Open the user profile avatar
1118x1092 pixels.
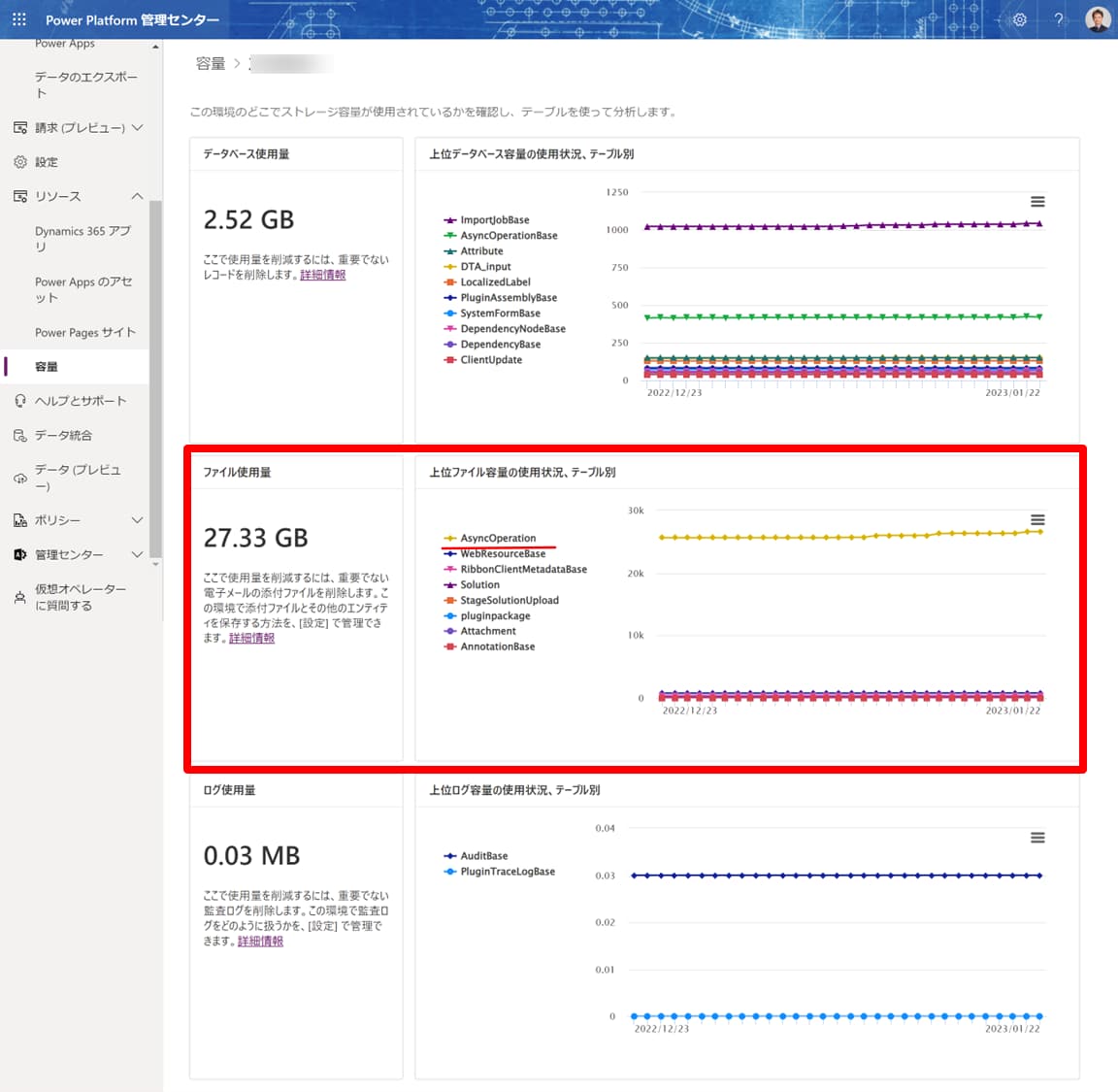click(x=1098, y=19)
